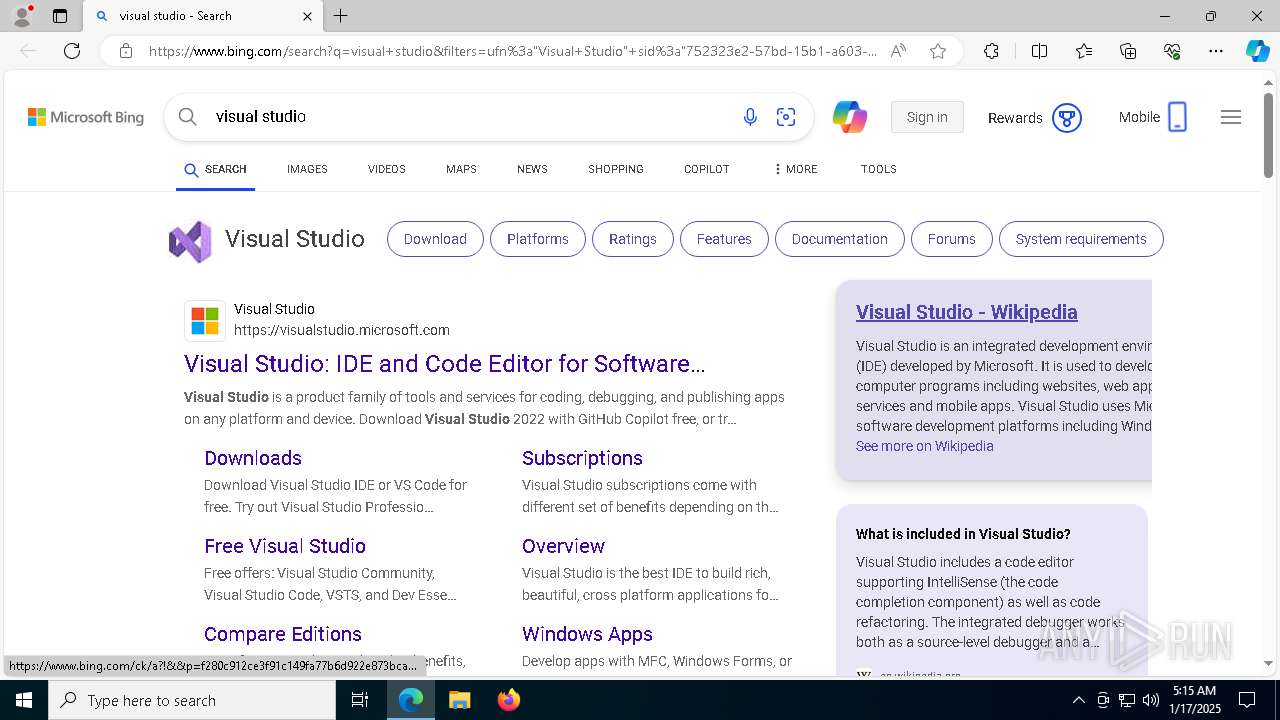Click the browser address bar URL

point(513,51)
